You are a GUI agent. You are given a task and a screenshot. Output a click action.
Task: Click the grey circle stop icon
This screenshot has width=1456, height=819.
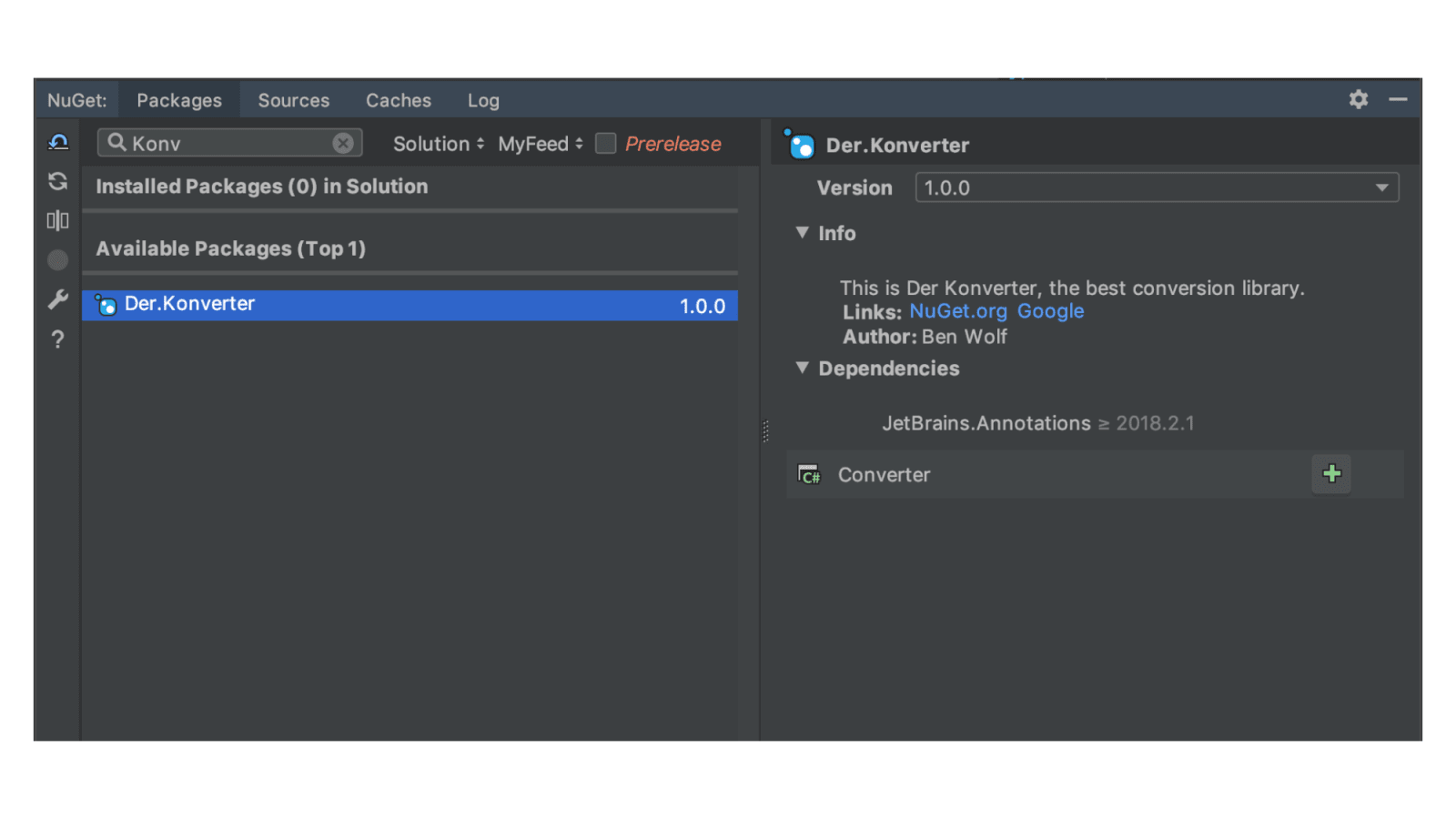click(58, 260)
